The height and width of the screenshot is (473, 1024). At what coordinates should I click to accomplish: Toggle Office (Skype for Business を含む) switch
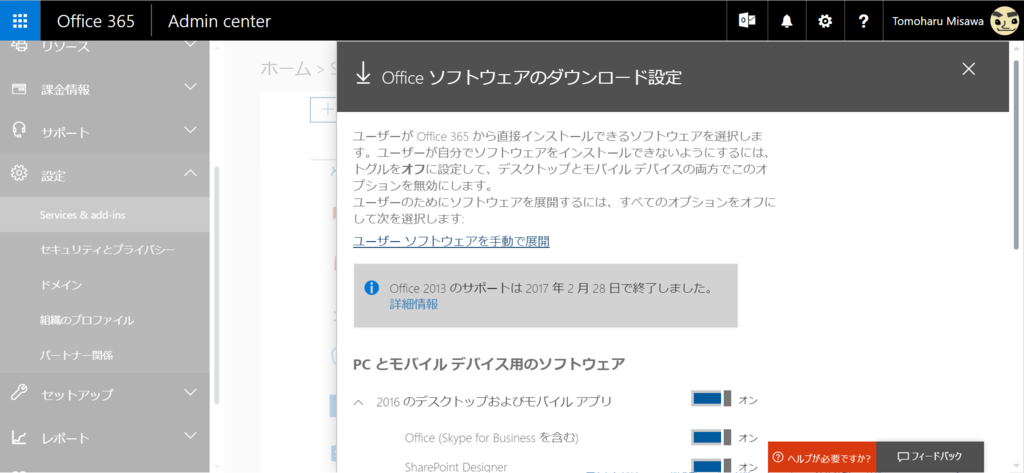pos(711,436)
